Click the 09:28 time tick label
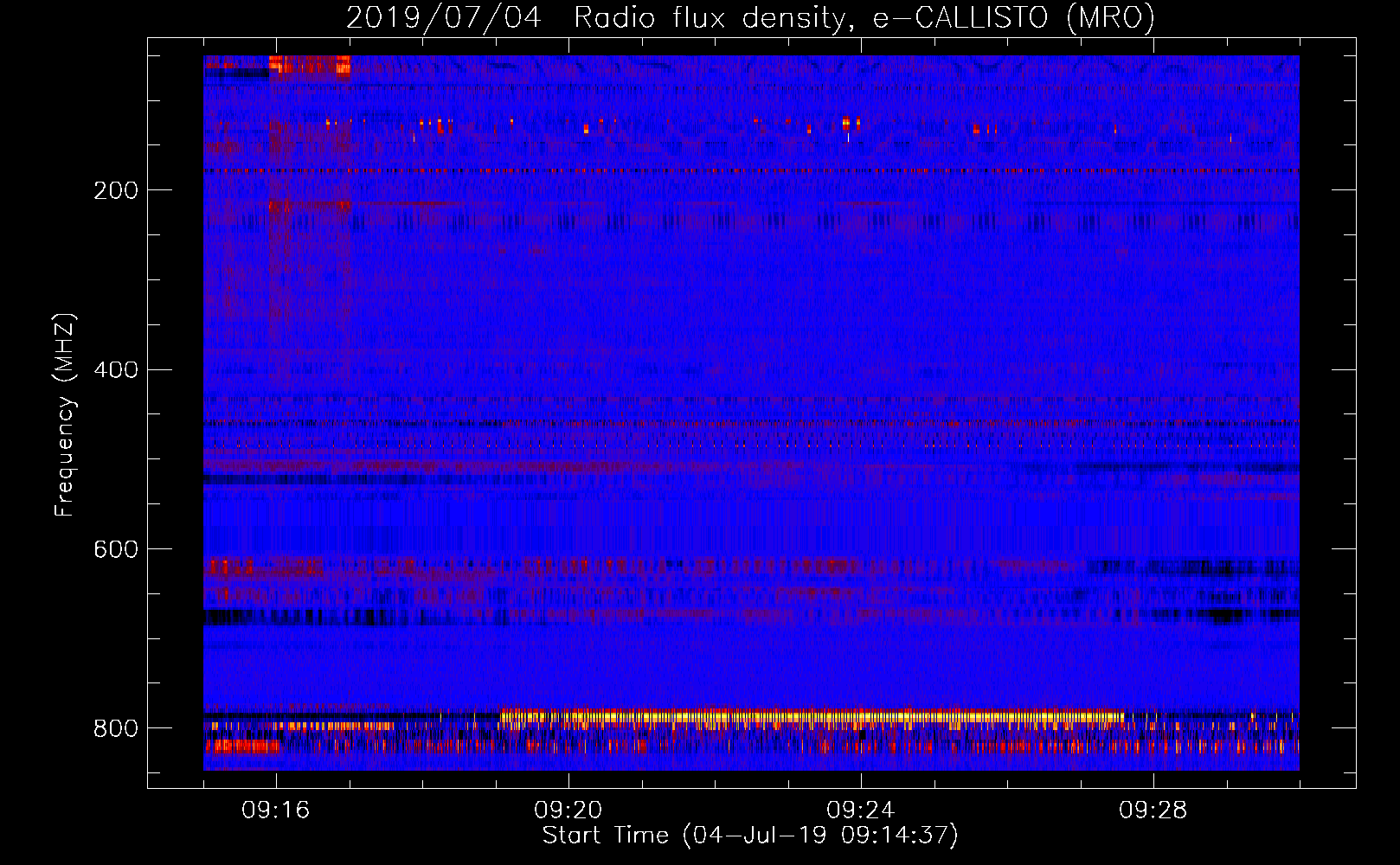The width and height of the screenshot is (1400, 865). pyautogui.click(x=1153, y=810)
